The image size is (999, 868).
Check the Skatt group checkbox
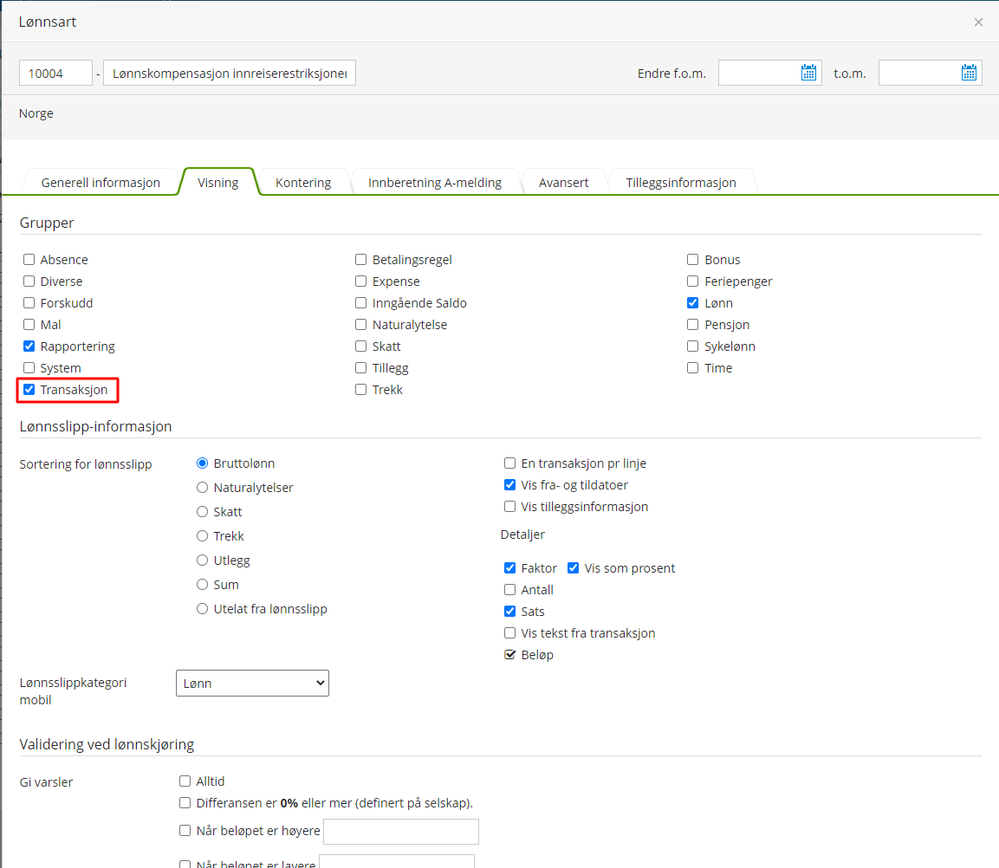tap(361, 346)
